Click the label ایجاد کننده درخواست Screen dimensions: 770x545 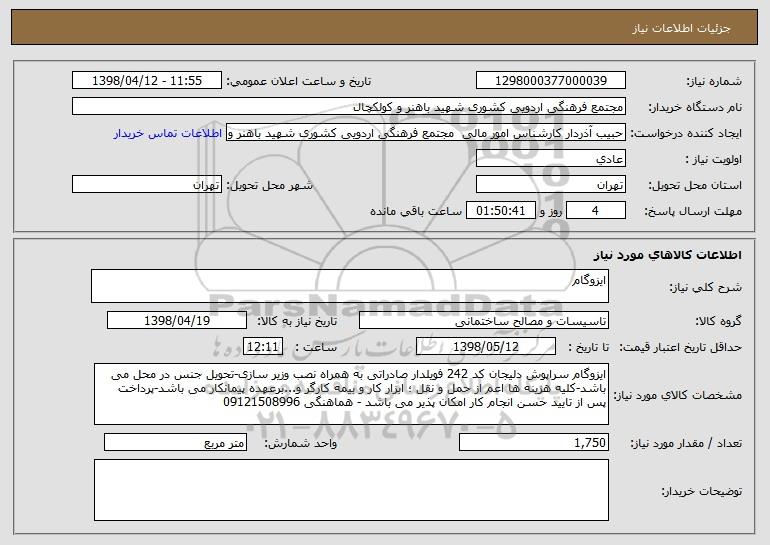[x=686, y=134]
